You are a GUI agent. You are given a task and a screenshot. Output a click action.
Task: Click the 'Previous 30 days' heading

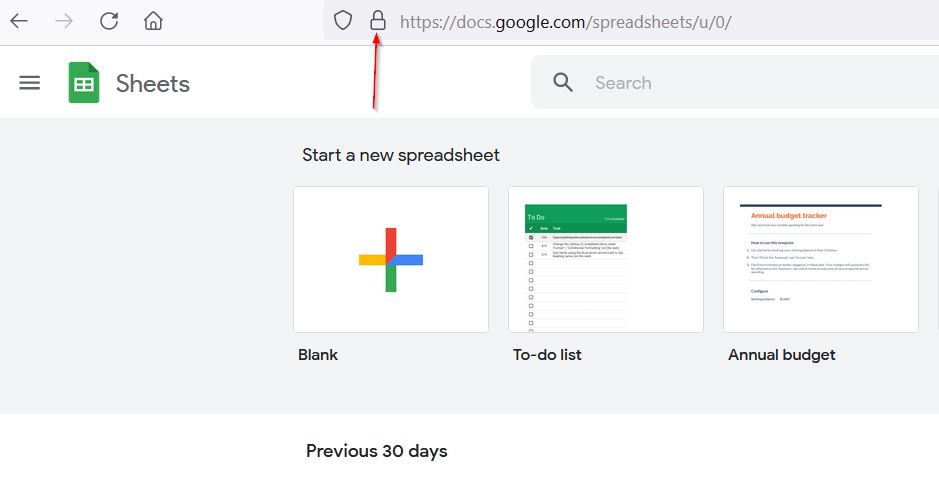click(377, 451)
